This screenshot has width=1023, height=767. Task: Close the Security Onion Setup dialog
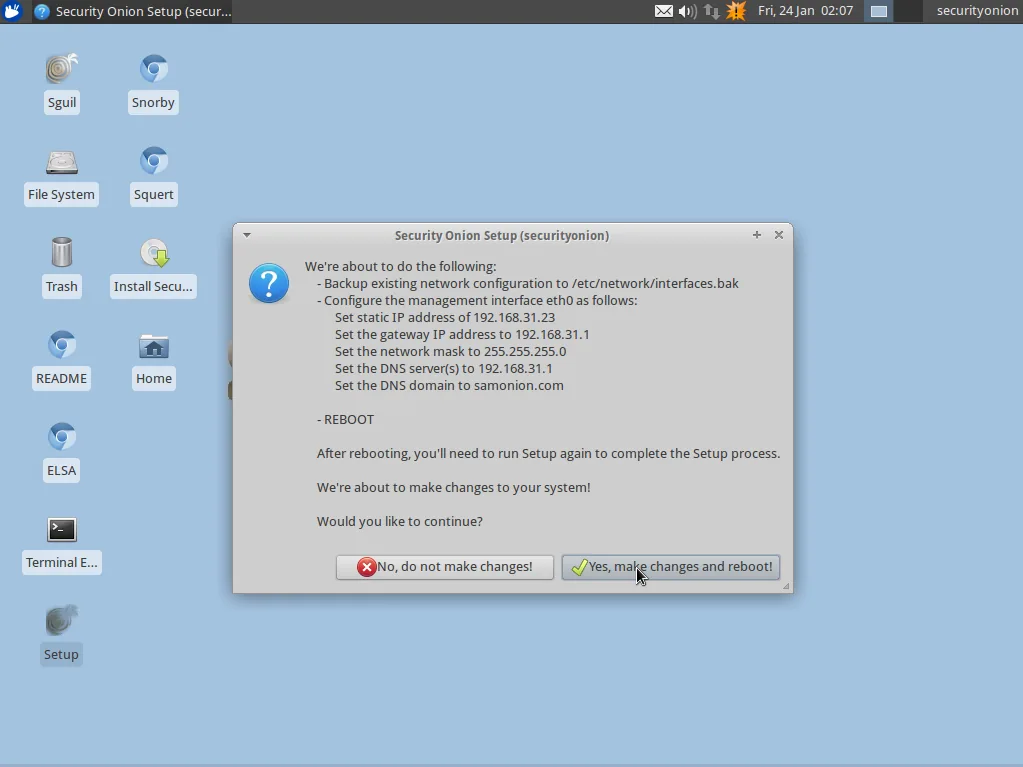(x=779, y=235)
